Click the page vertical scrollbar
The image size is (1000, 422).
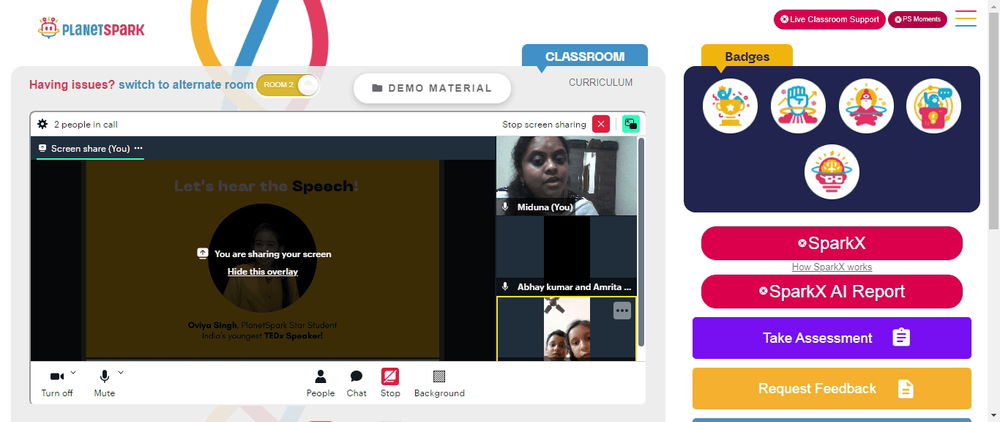(x=994, y=121)
